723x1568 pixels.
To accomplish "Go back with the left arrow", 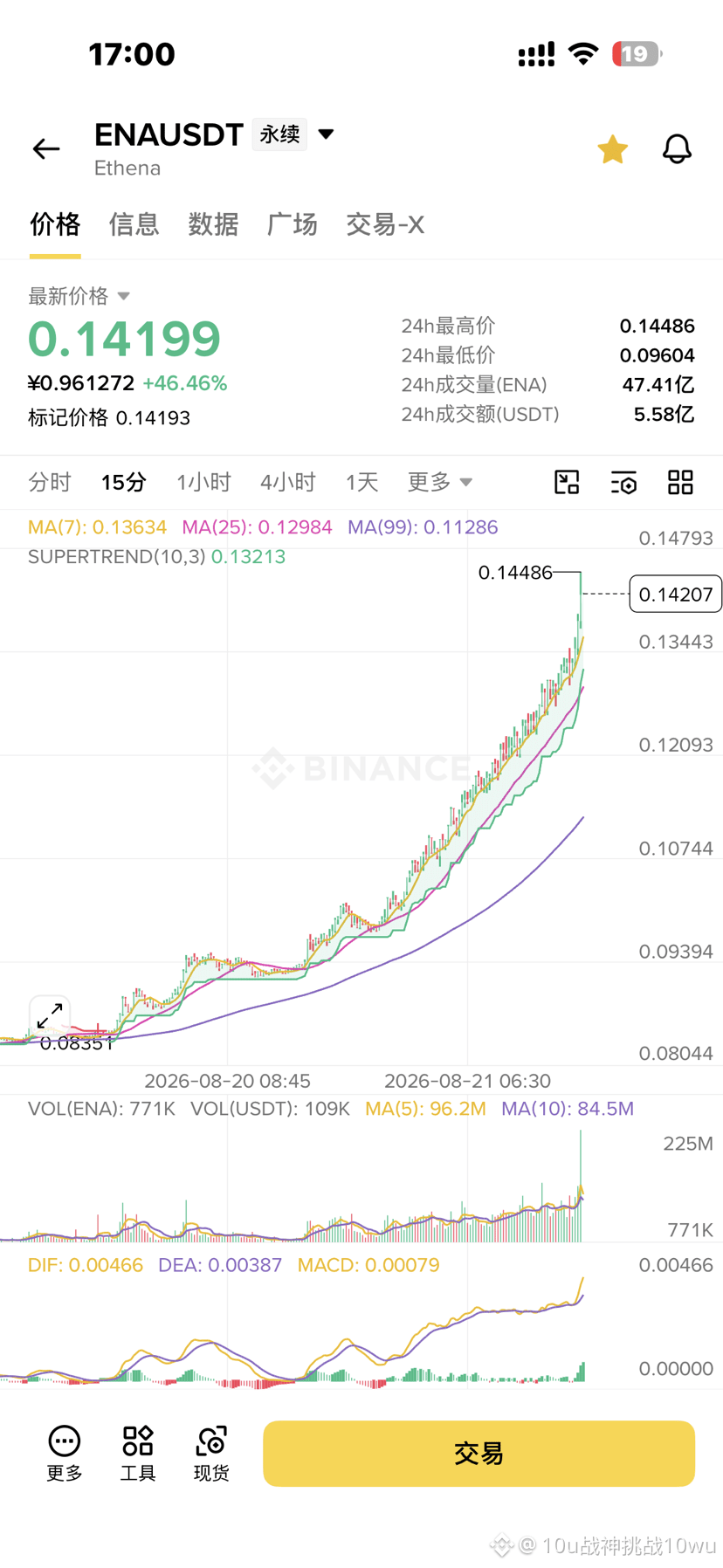I will tap(46, 148).
